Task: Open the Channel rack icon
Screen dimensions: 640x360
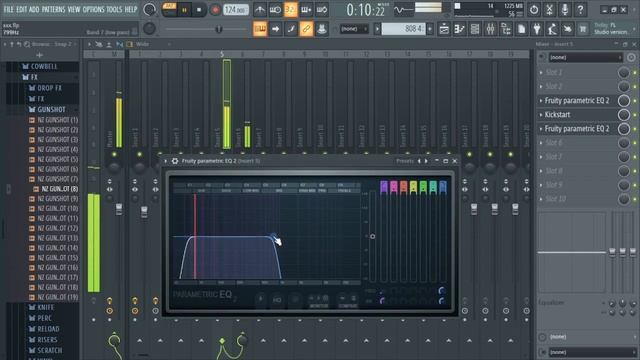Action: tap(475, 29)
